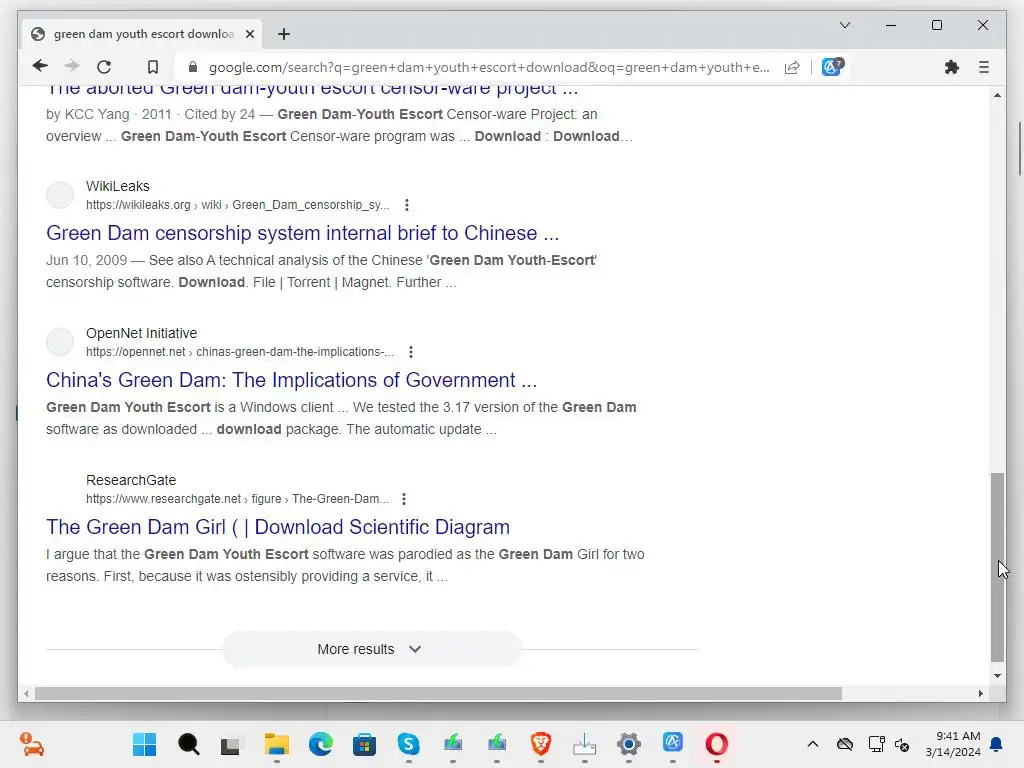
Task: Click the vertical scrollbar up arrow
Action: point(997,95)
